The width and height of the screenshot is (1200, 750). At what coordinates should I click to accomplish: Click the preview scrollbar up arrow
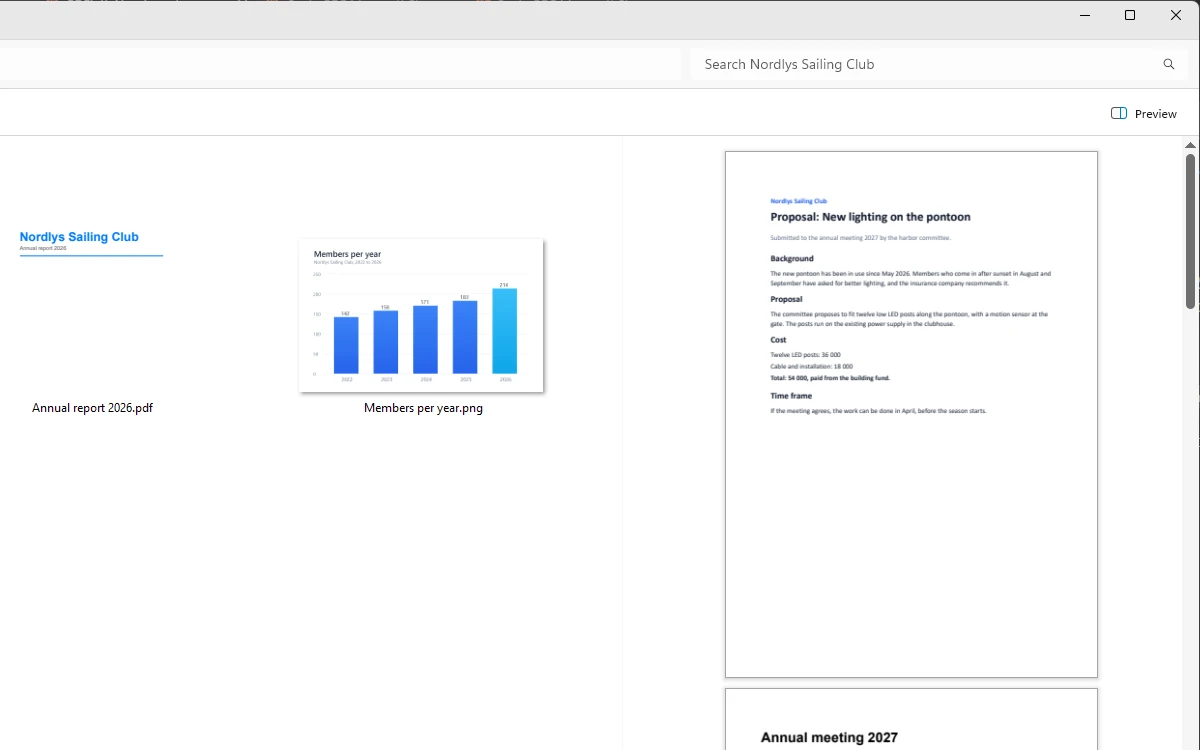(x=1190, y=145)
